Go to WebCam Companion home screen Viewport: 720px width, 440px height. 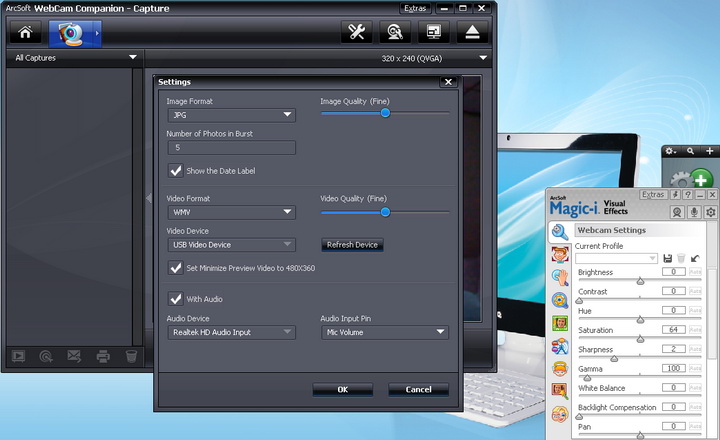coord(26,33)
